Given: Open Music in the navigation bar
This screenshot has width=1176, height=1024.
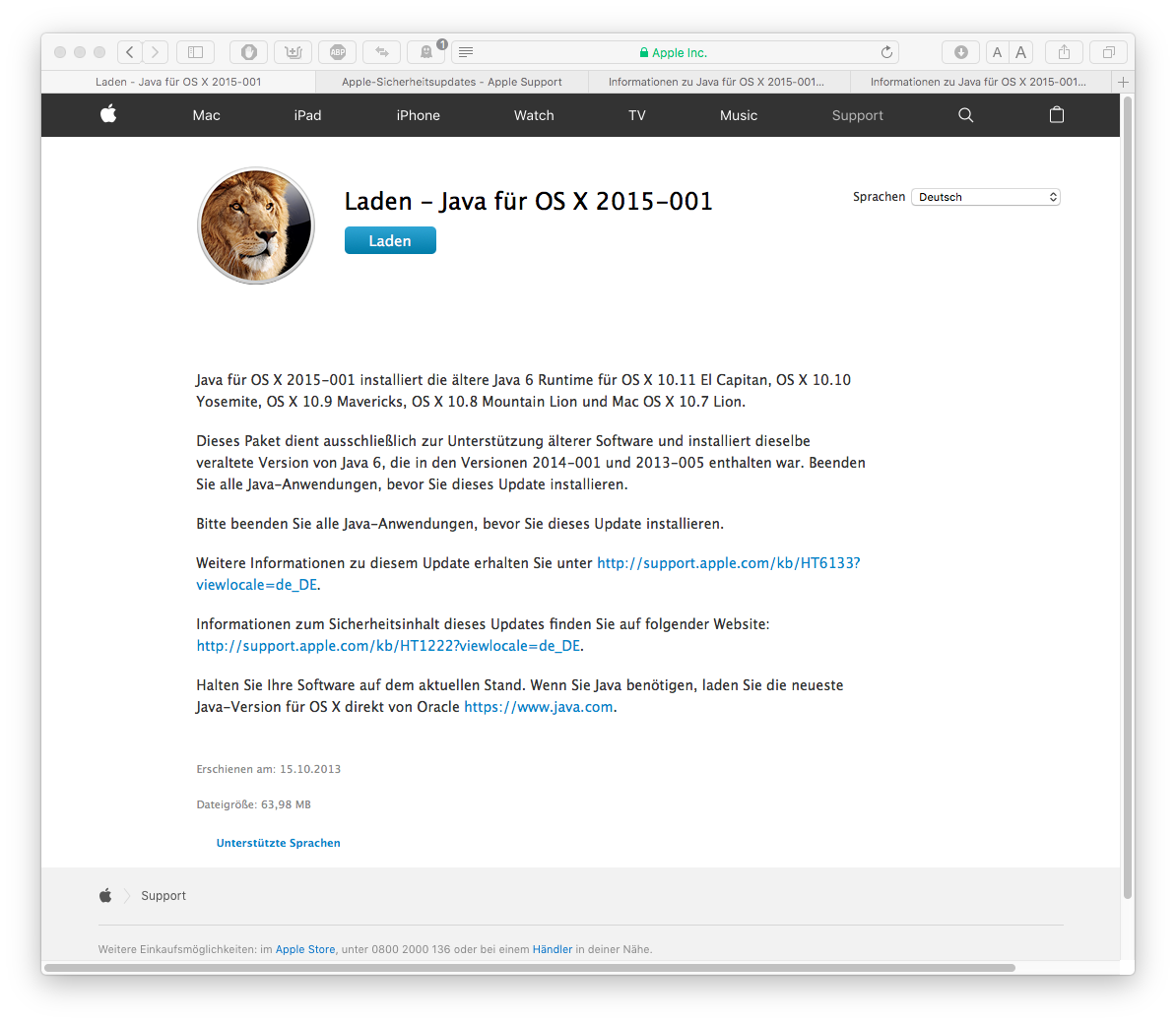Looking at the screenshot, I should click(739, 115).
